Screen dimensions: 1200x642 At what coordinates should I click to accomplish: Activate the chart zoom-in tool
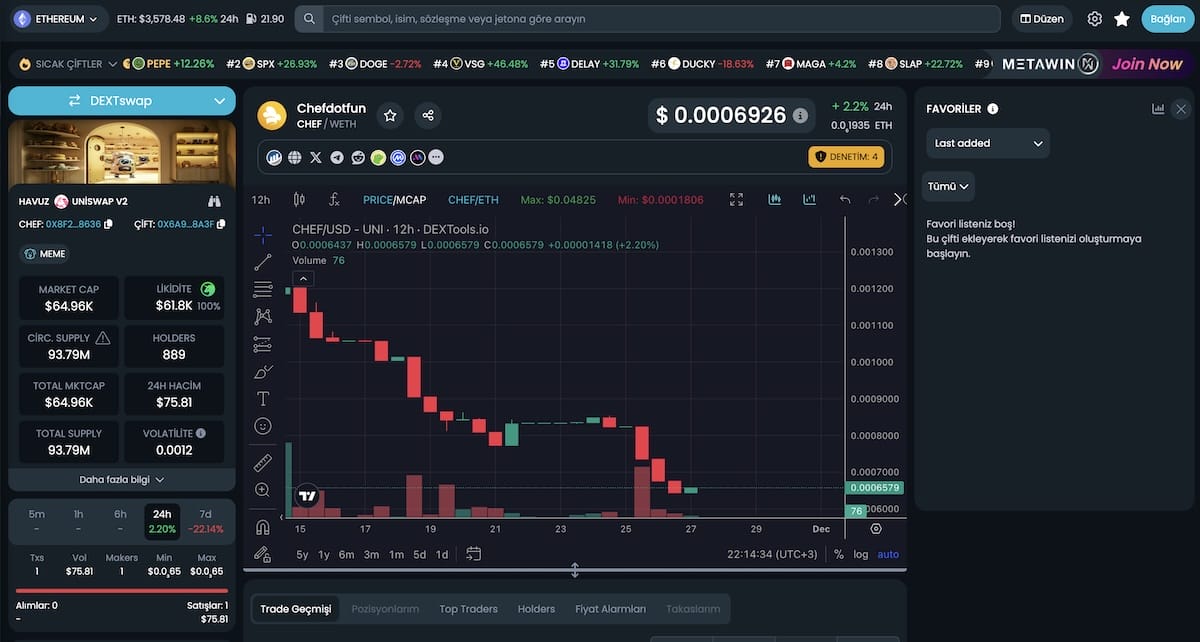[263, 490]
